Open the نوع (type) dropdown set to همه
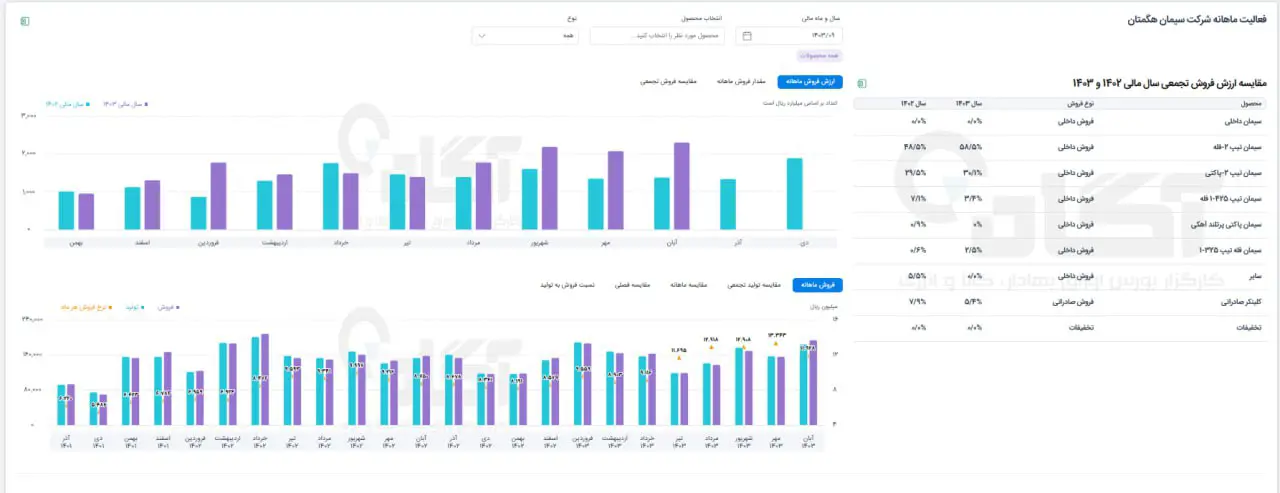Screen dimensions: 1280x493 pos(525,36)
